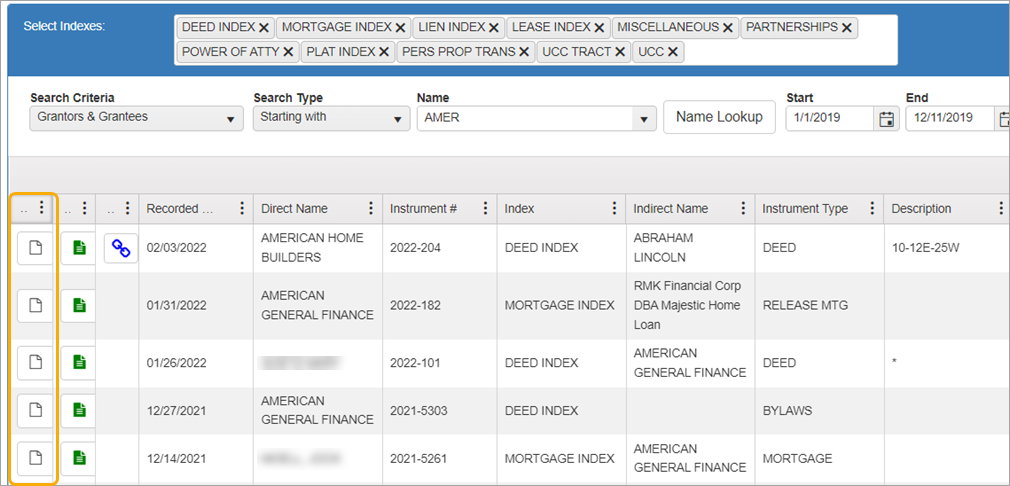Sort by Index column header
The height and width of the screenshot is (486, 1010).
click(519, 209)
